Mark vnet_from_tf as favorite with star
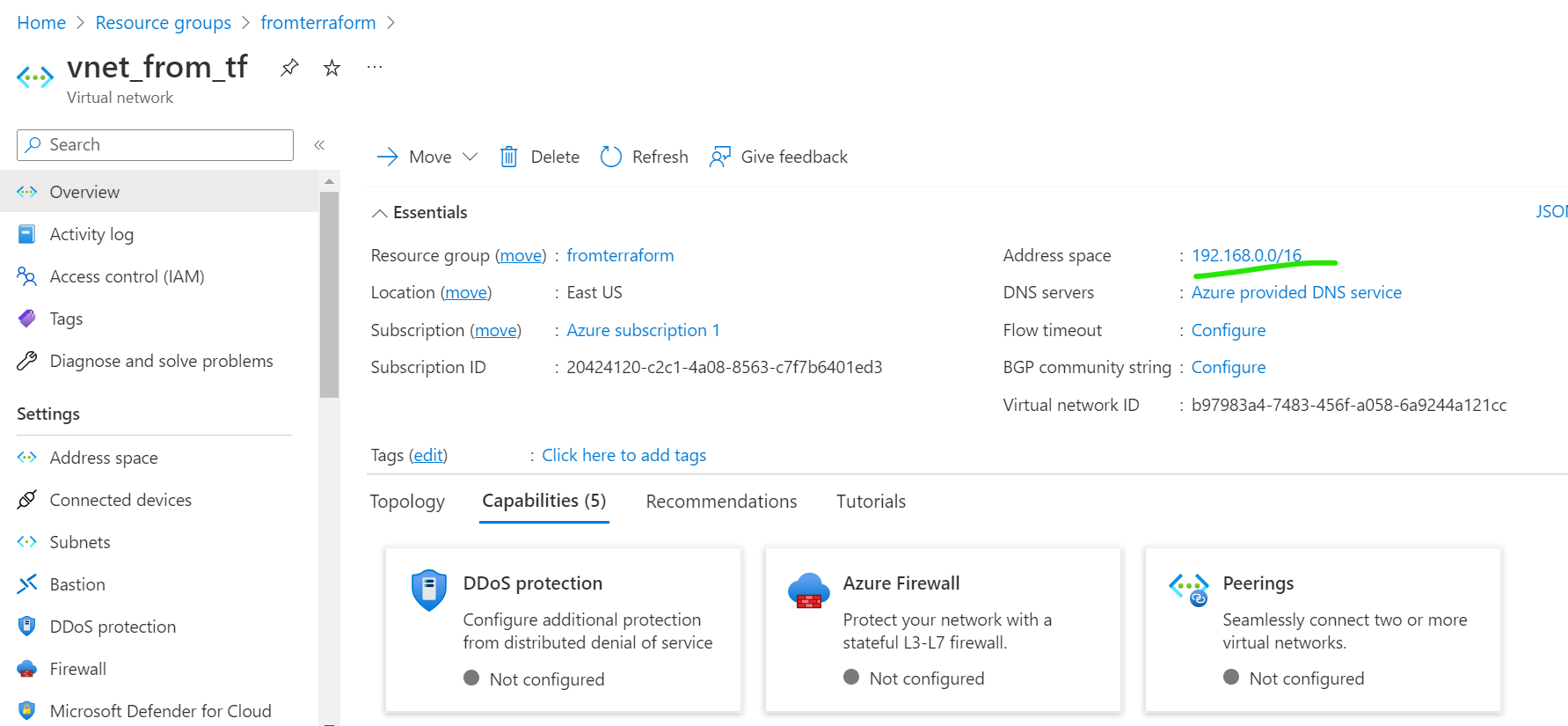The image size is (1568, 726). 332,68
